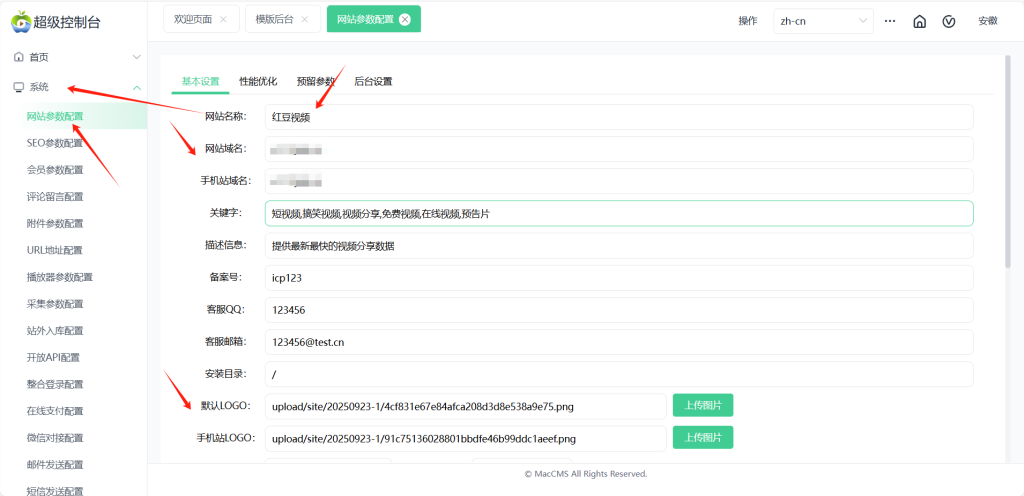Click the 备案号 input field
Image resolution: width=1024 pixels, height=496 pixels.
(x=619, y=277)
